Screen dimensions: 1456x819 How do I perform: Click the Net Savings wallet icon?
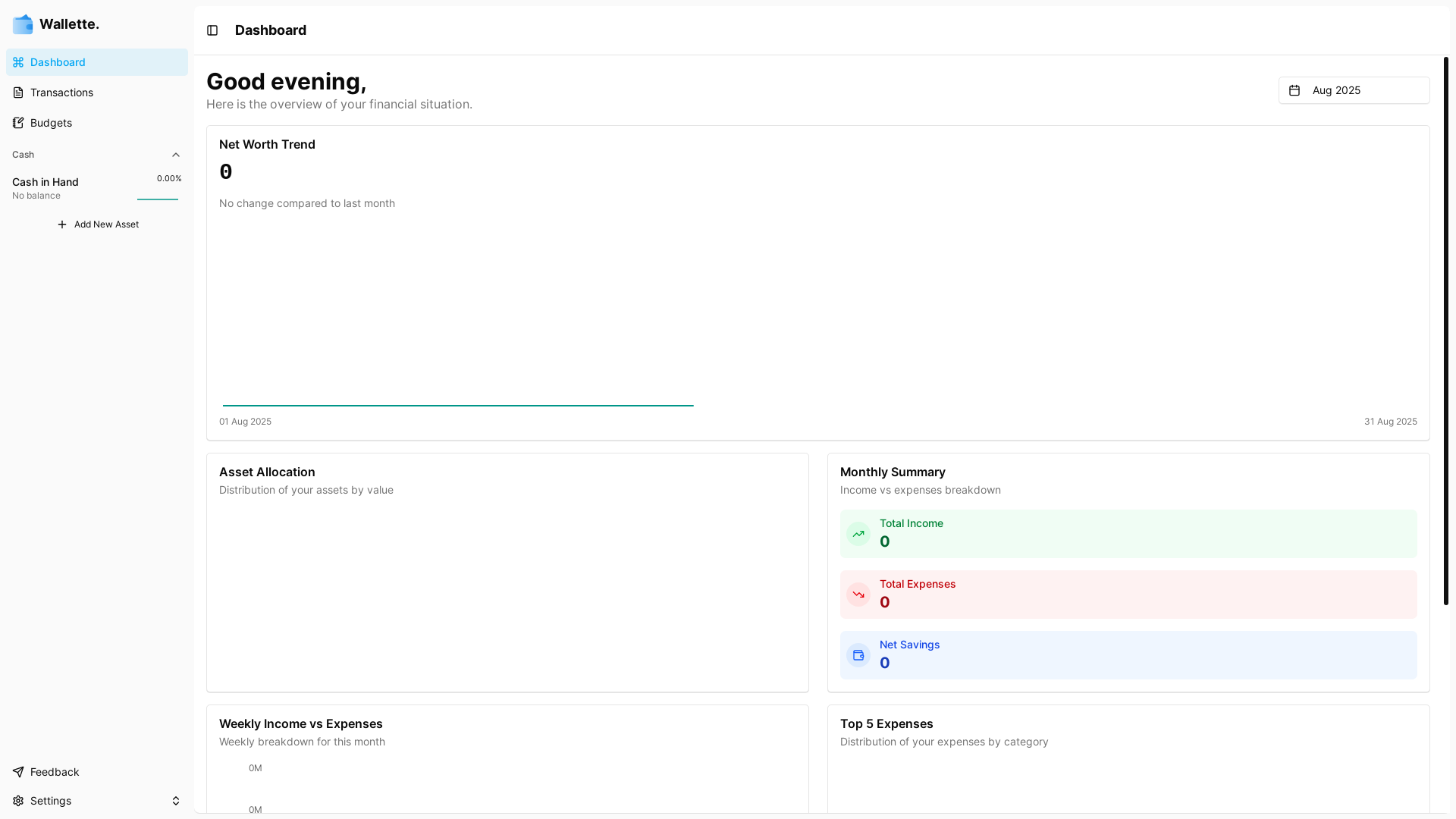[858, 655]
